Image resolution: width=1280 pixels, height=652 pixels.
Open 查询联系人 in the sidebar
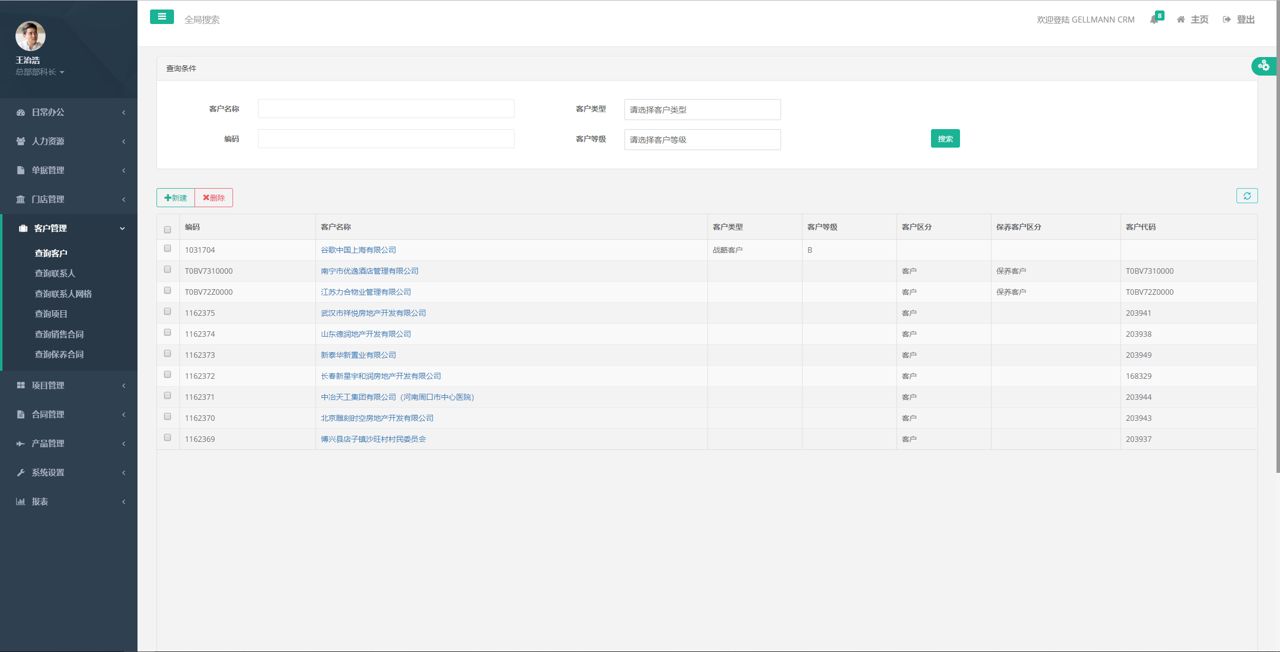coord(55,273)
